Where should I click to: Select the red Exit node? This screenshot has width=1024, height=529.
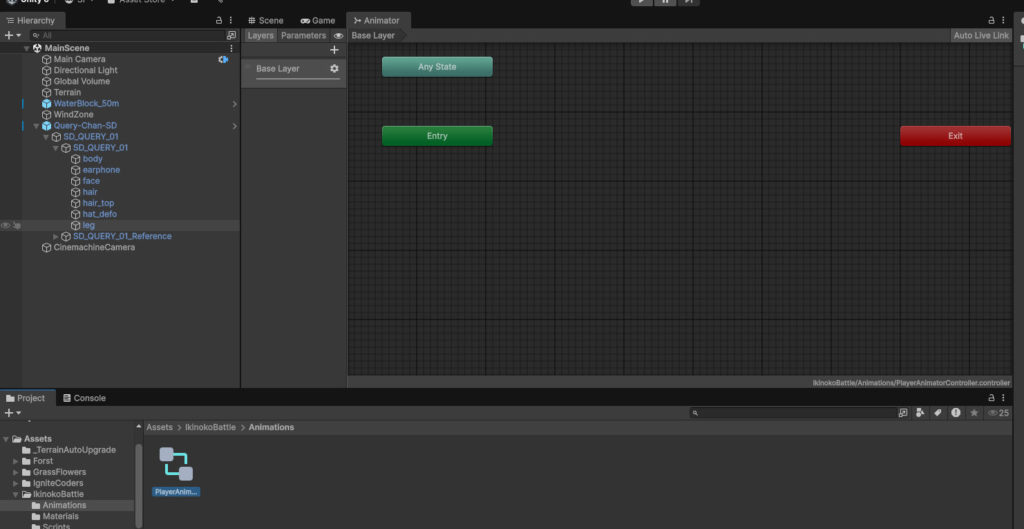(x=955, y=136)
